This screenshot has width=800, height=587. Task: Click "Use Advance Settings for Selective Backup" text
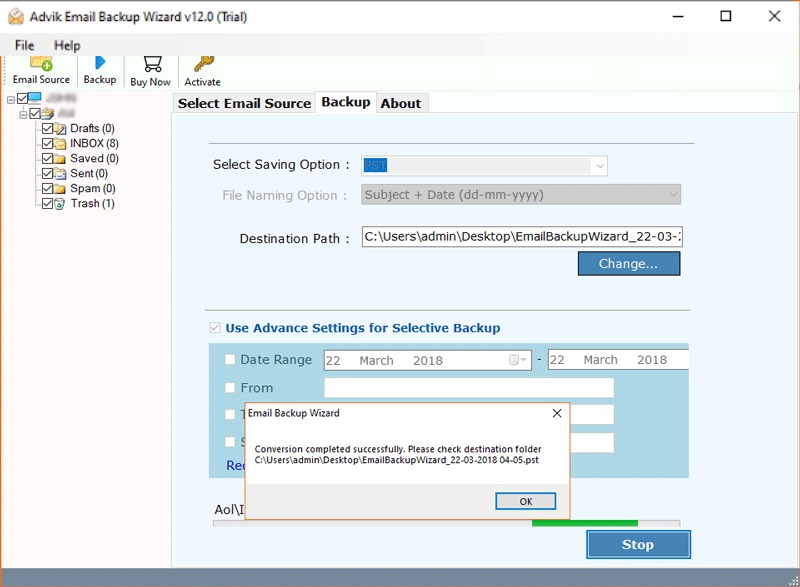[x=363, y=328]
